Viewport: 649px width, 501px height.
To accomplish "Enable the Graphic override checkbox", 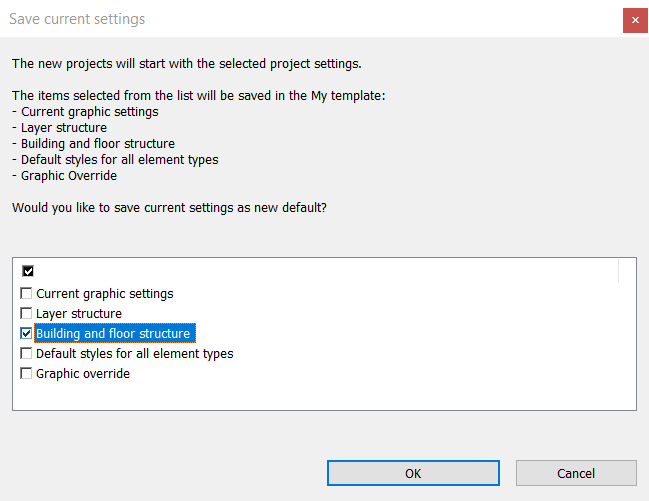I will [x=27, y=374].
